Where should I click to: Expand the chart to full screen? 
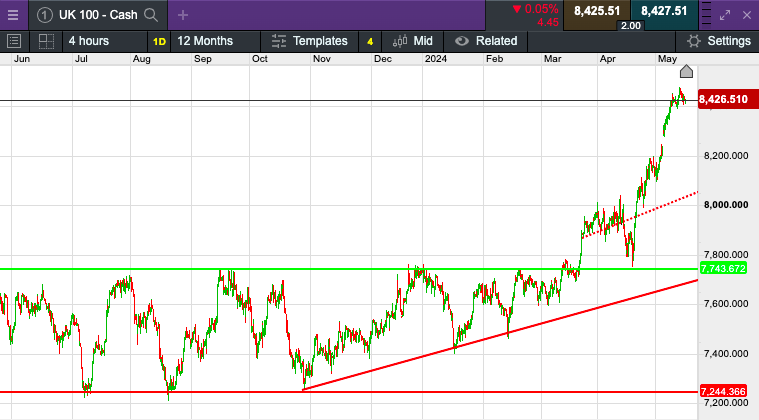(x=725, y=15)
